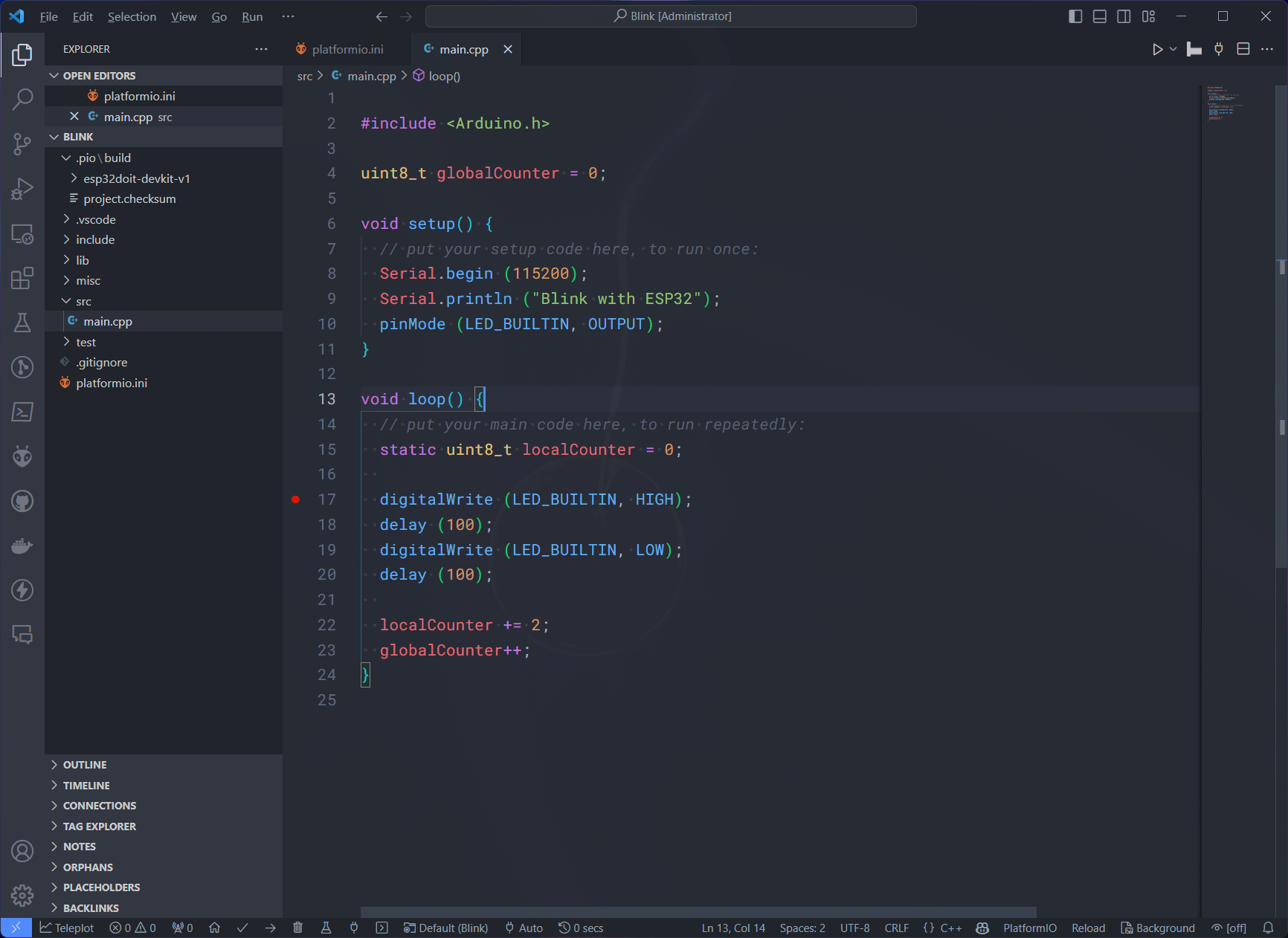This screenshot has width=1288, height=938.
Task: Open the Docker view in activity bar
Action: pos(22,546)
